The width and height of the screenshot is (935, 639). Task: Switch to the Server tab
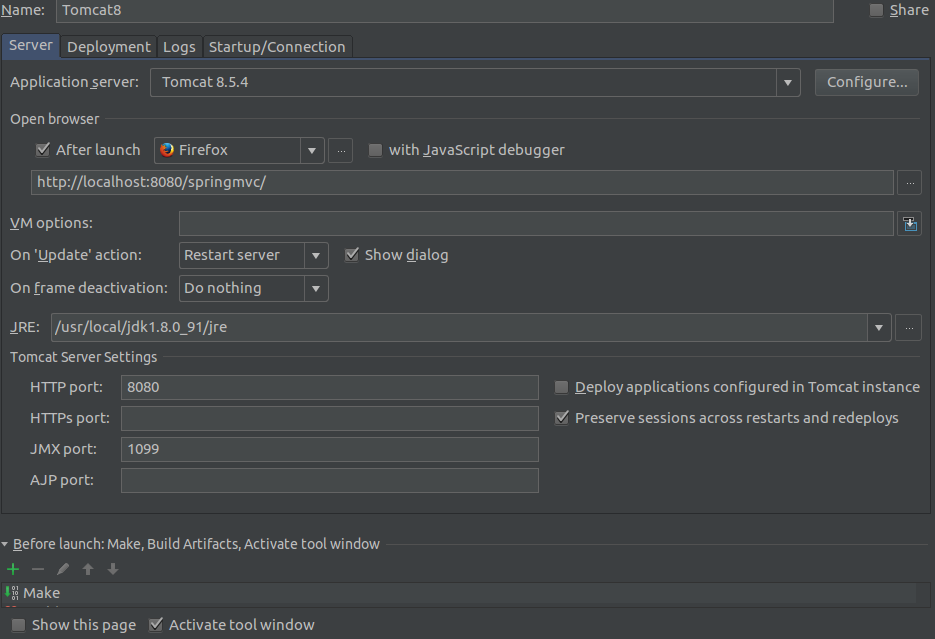coord(31,46)
